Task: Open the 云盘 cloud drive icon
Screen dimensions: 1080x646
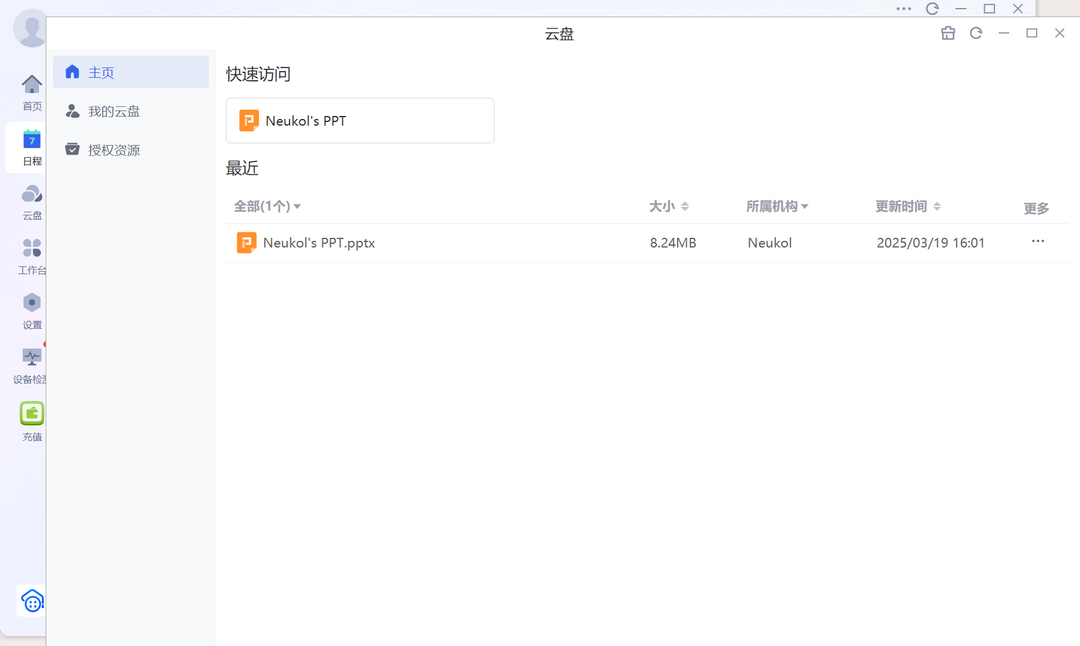Action: (x=31, y=200)
